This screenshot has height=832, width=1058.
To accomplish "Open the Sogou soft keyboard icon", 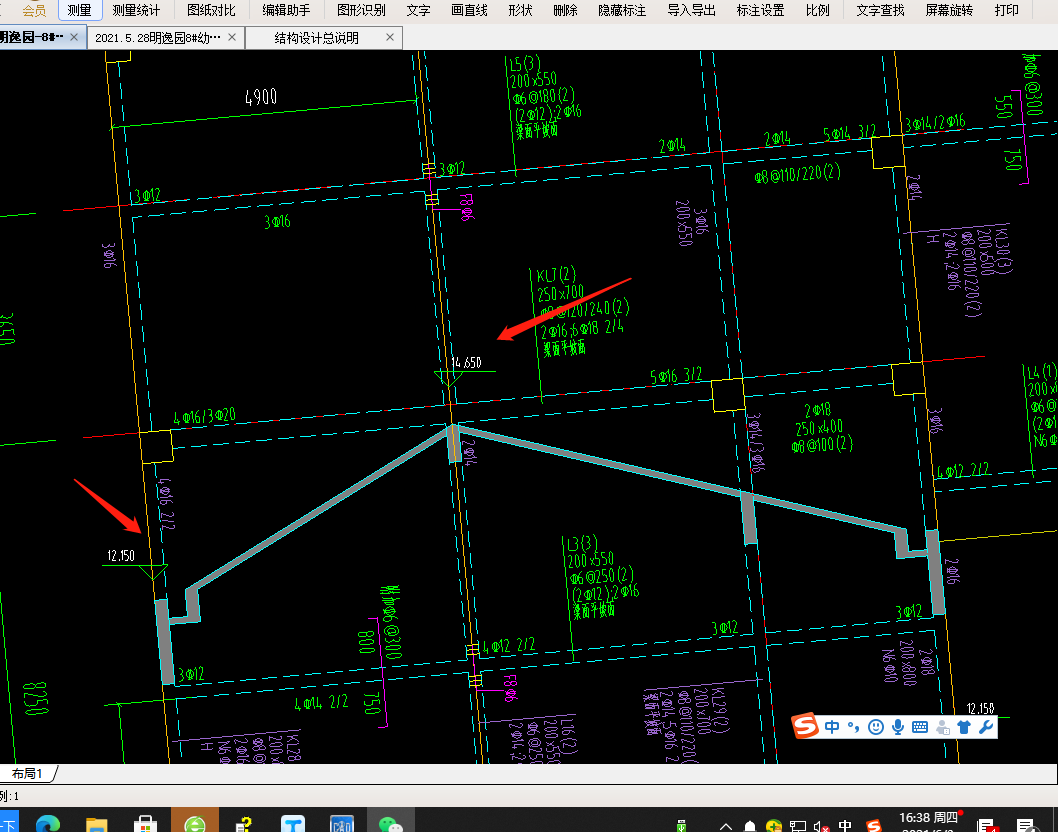I will 920,727.
